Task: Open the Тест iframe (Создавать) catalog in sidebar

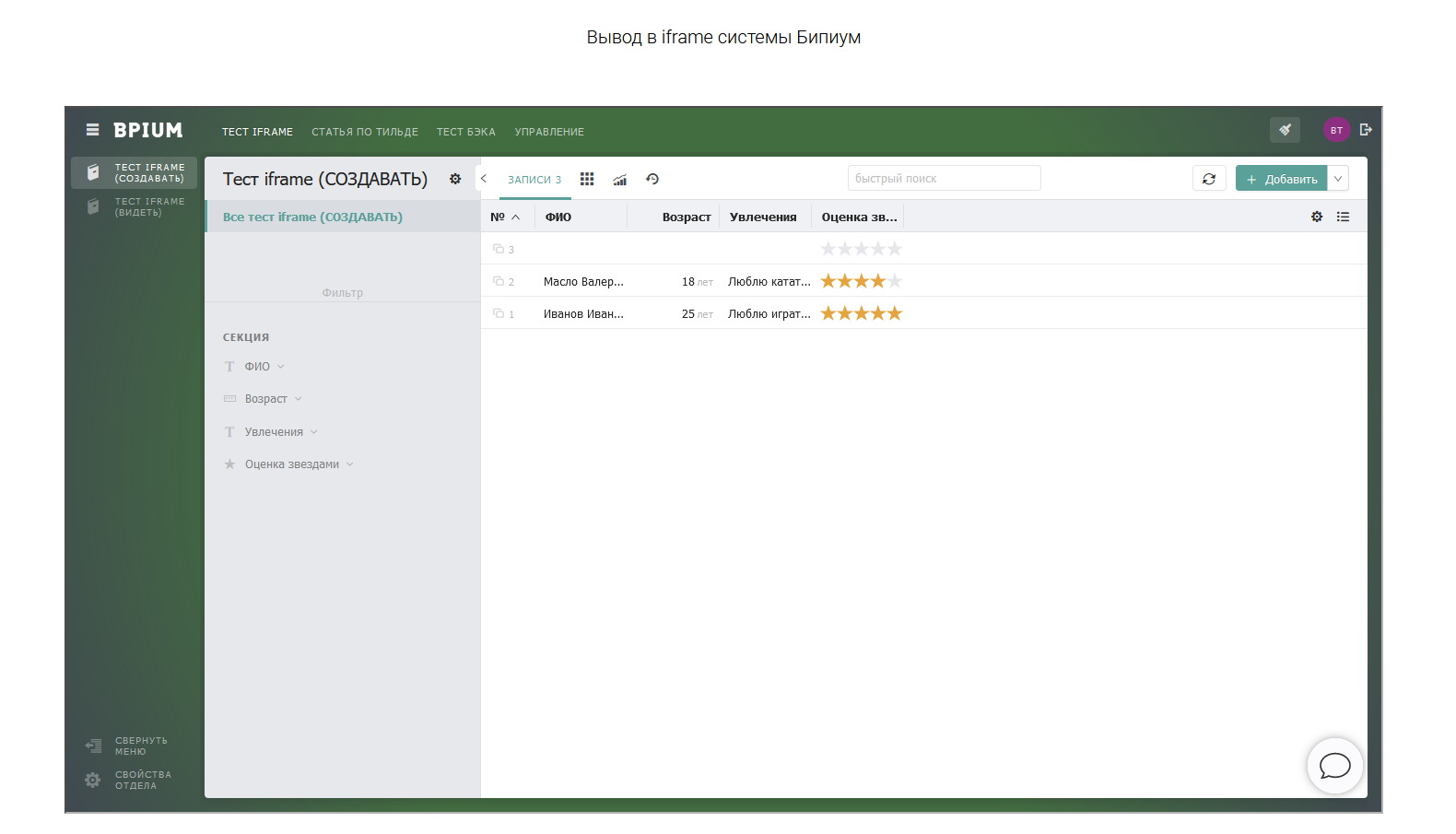Action: point(135,172)
